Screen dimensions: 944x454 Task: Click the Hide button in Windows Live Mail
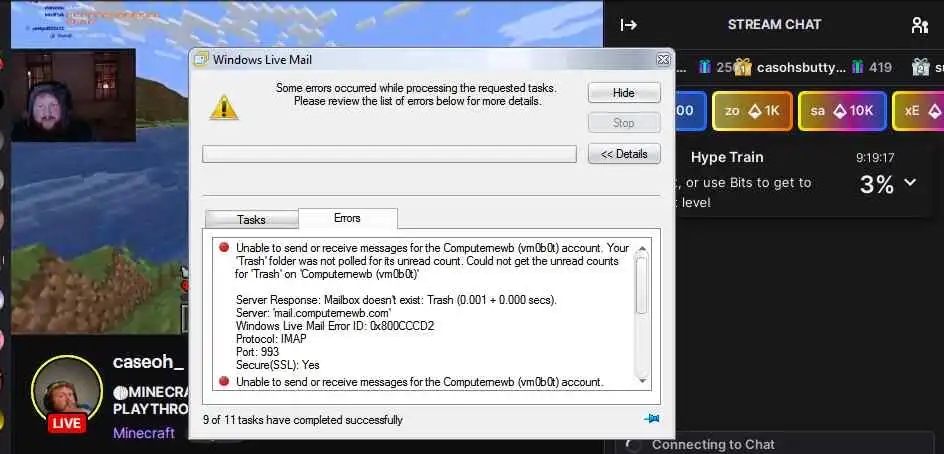click(624, 93)
